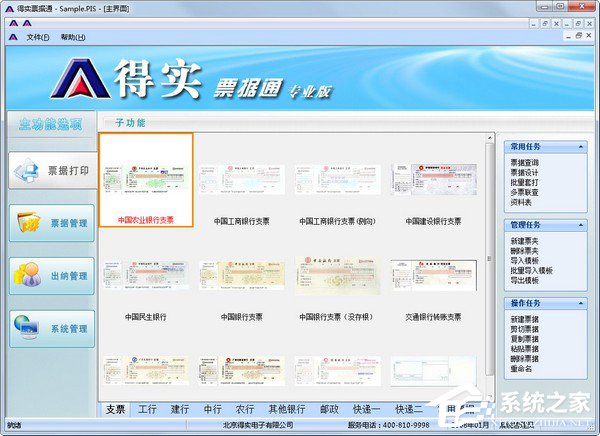Click 复制票据 in operation tasks
Image resolution: width=600 pixels, height=436 pixels.
524,339
